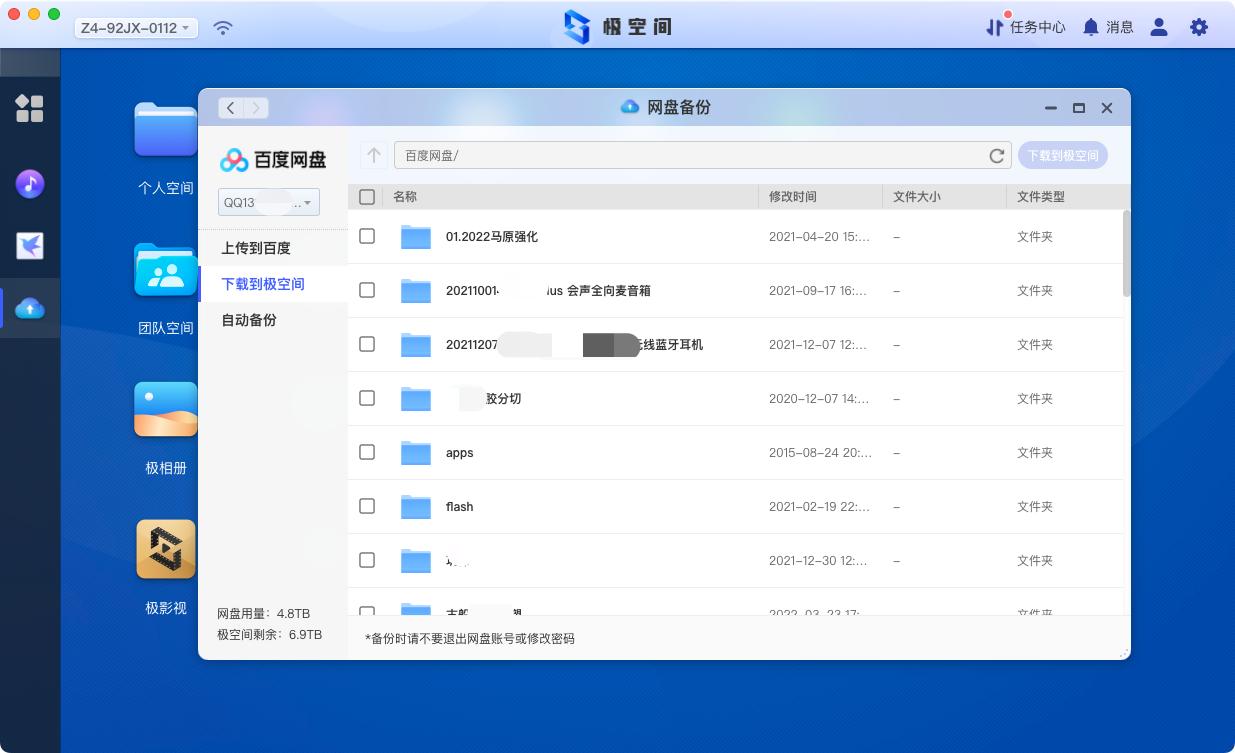Check the select-all checkbox in header

pyautogui.click(x=367, y=197)
